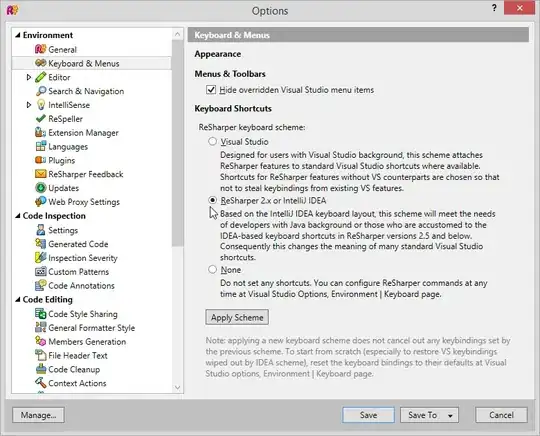The image size is (540, 436).
Task: Expand the IntelliSense tree node
Action: pos(29,105)
